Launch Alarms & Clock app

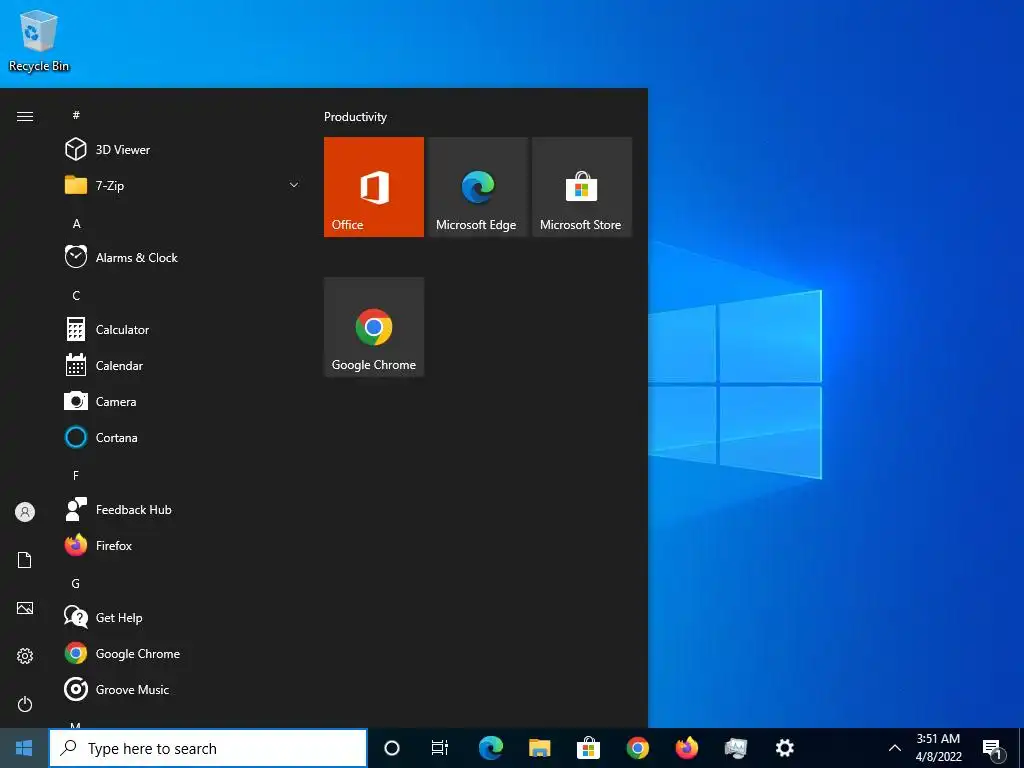click(183, 257)
